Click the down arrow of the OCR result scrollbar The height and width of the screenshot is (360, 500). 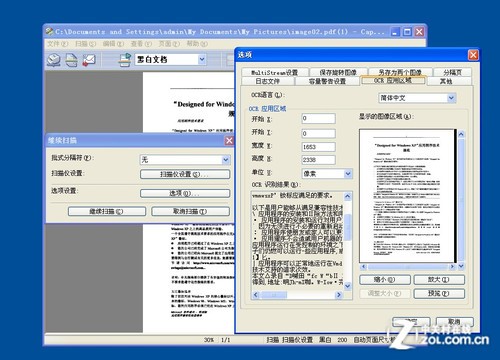coord(347,286)
